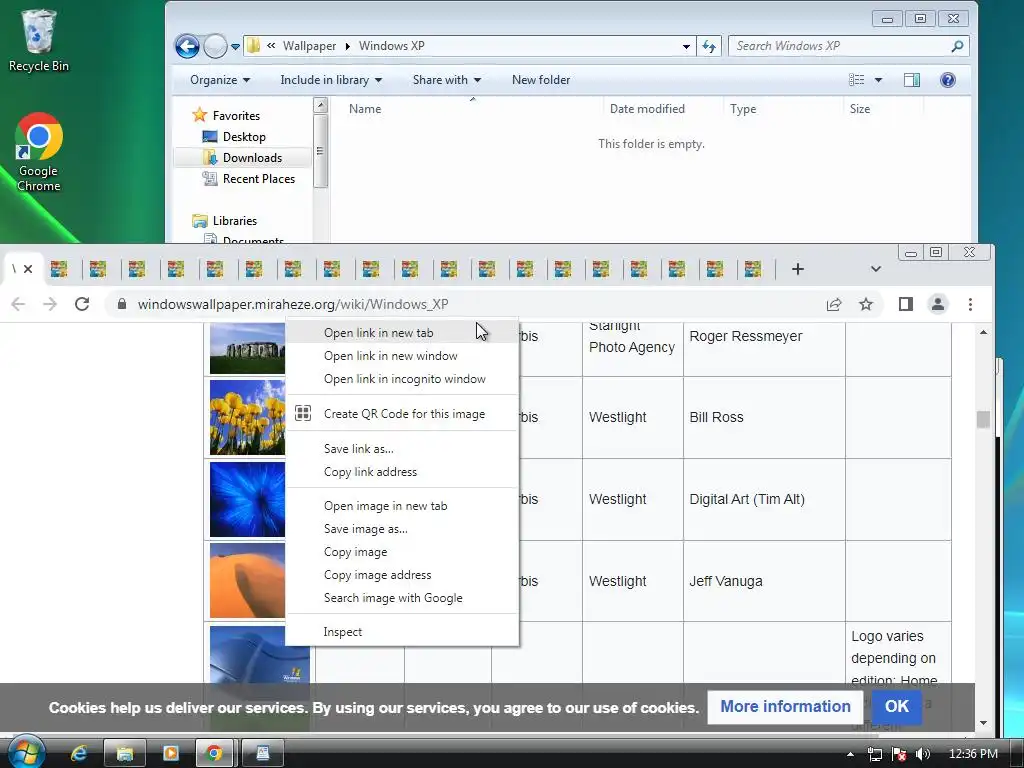Show hidden tray icons arrow

point(850,754)
